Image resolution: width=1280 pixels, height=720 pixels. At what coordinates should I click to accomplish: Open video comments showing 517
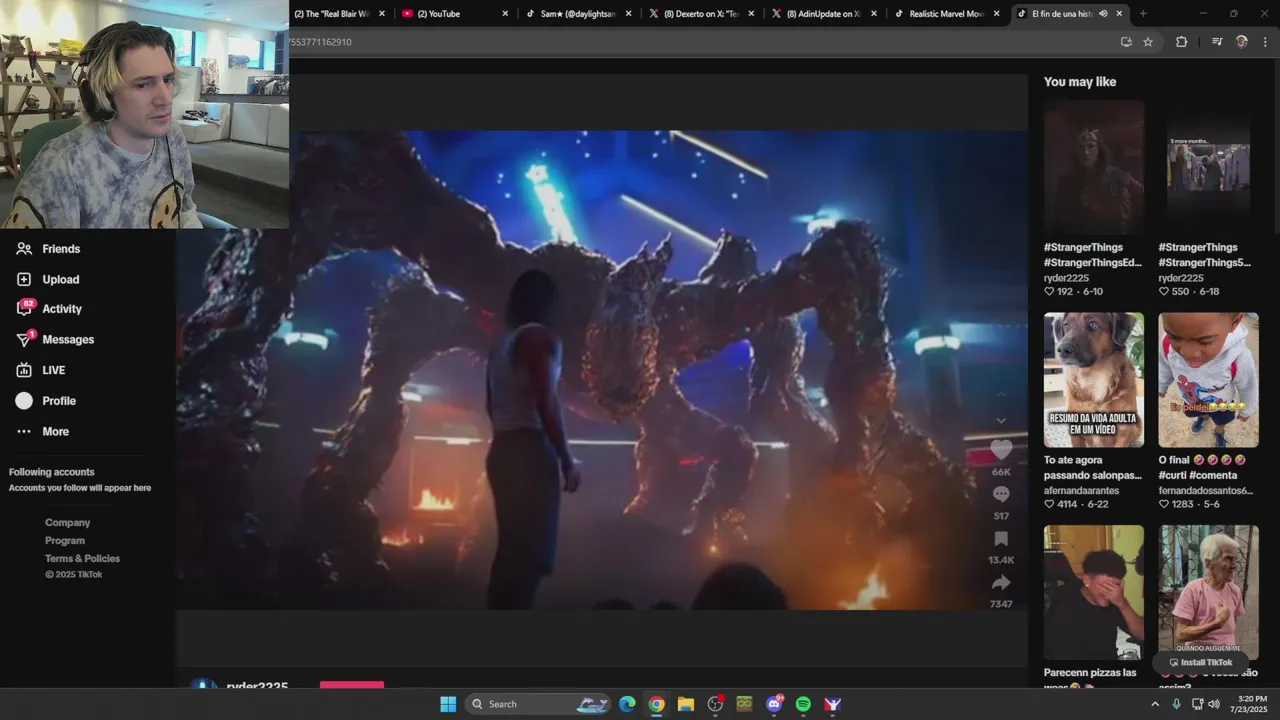click(x=1001, y=494)
